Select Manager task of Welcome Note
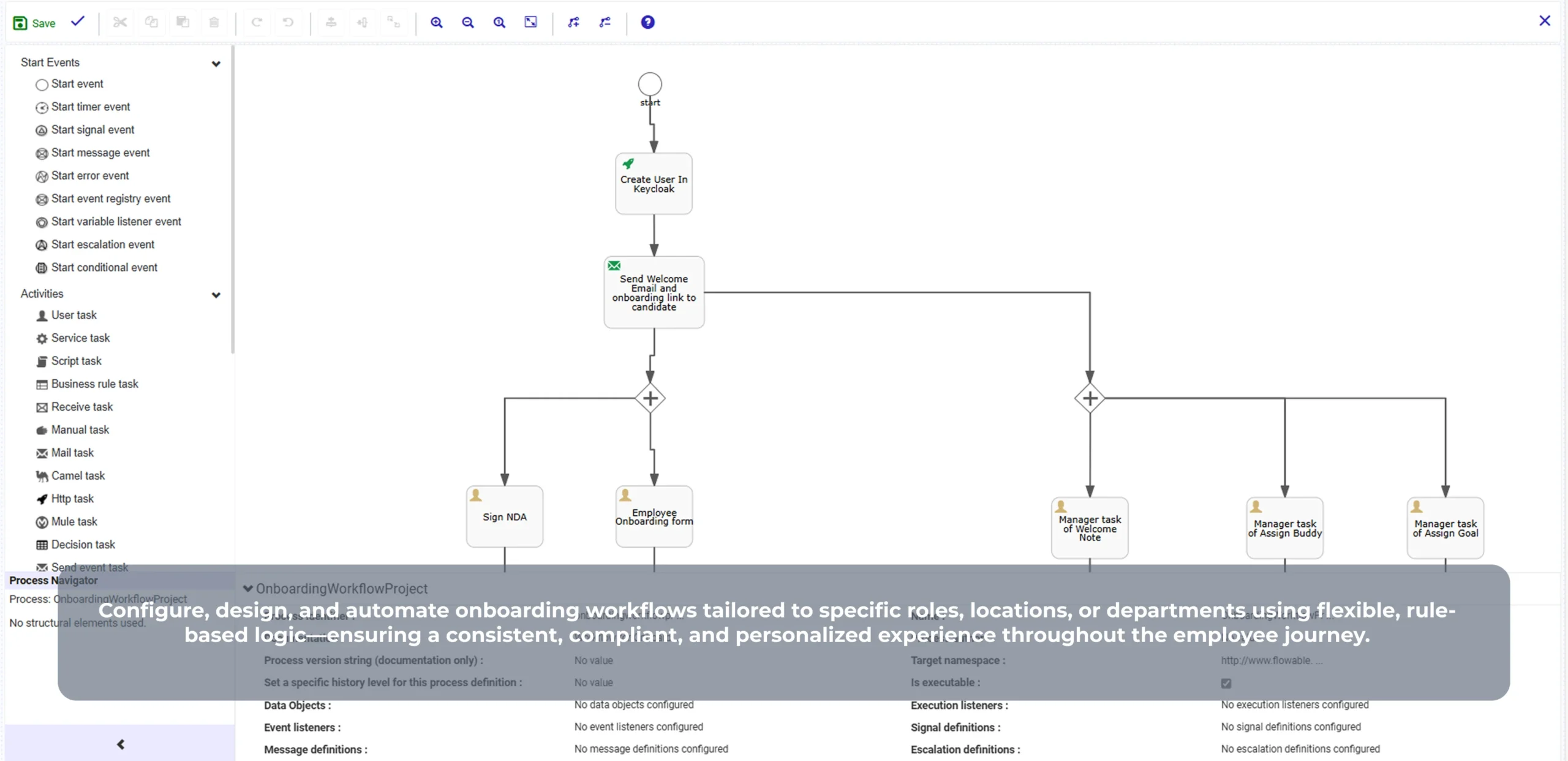 coord(1090,528)
